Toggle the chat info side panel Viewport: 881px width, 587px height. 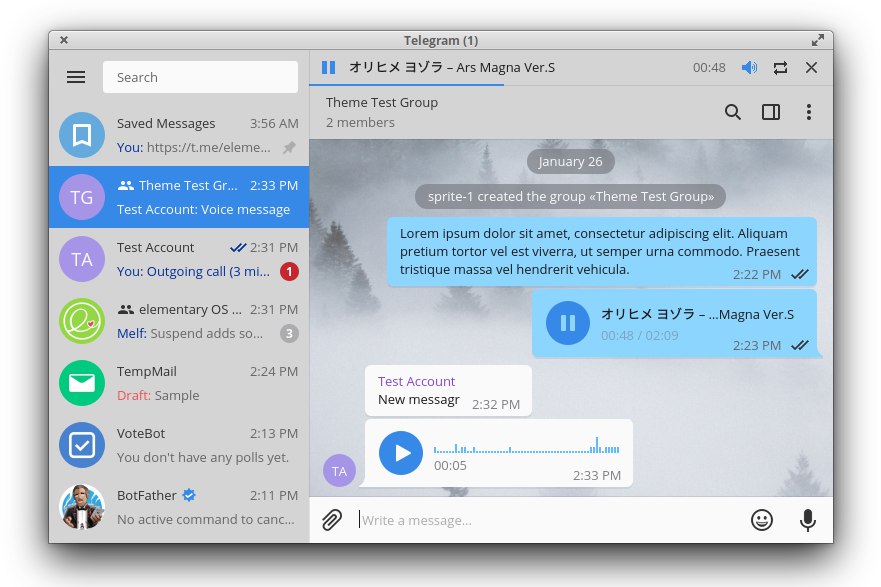[x=771, y=112]
